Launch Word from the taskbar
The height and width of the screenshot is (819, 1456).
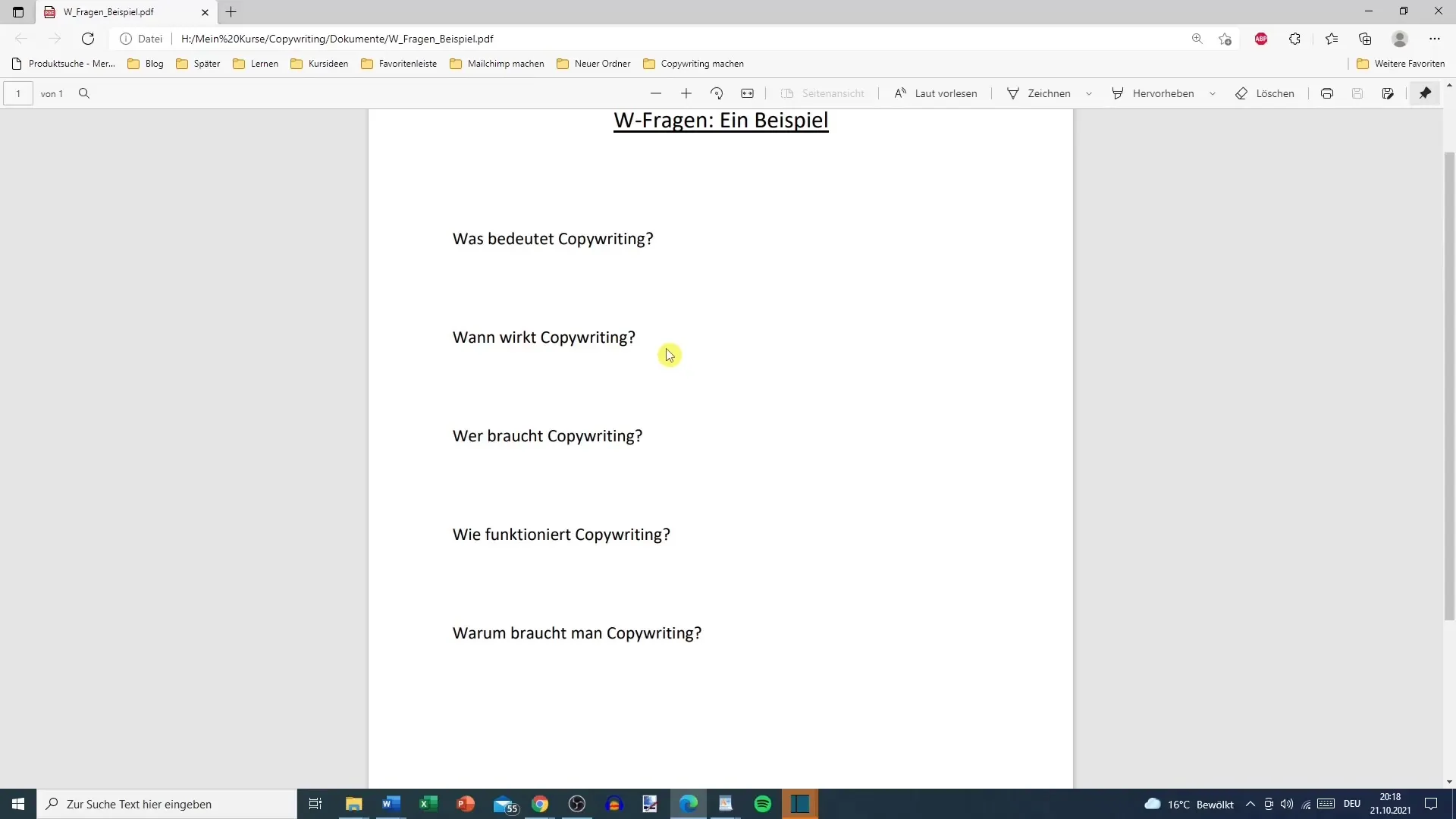391,804
